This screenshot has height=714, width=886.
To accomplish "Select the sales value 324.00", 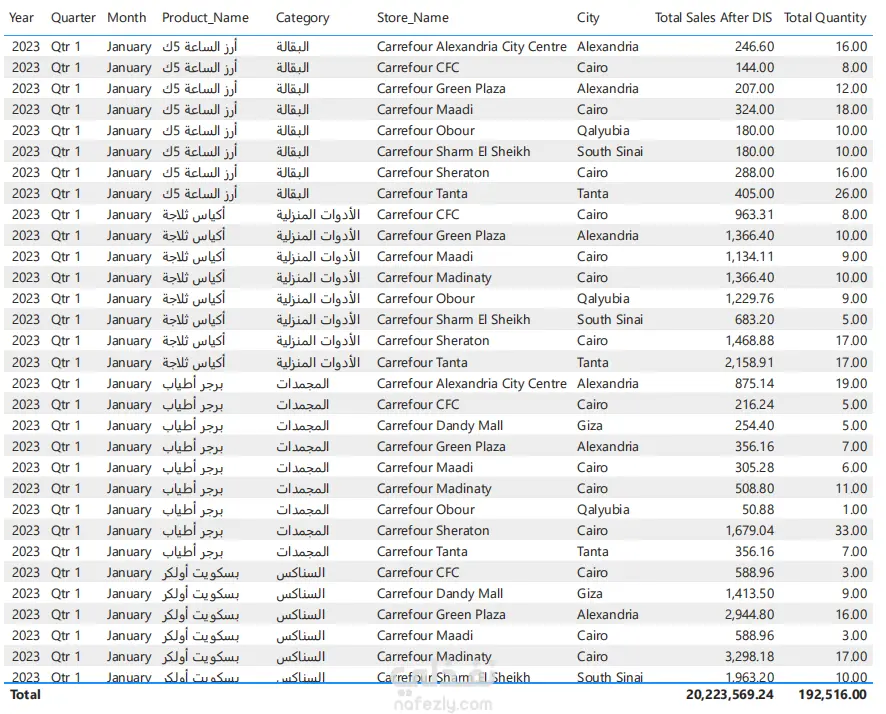I will tap(754, 109).
